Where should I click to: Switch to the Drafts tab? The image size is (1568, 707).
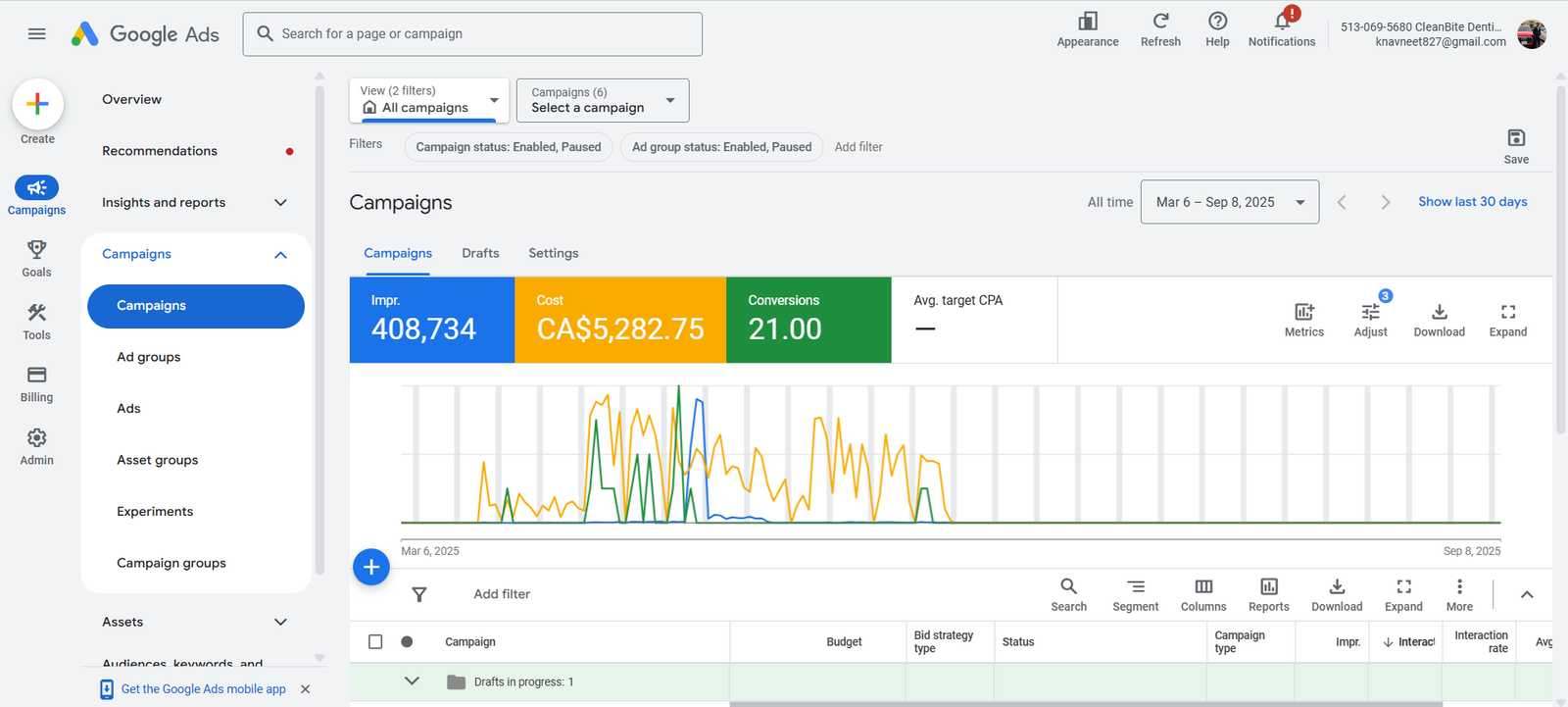tap(480, 253)
